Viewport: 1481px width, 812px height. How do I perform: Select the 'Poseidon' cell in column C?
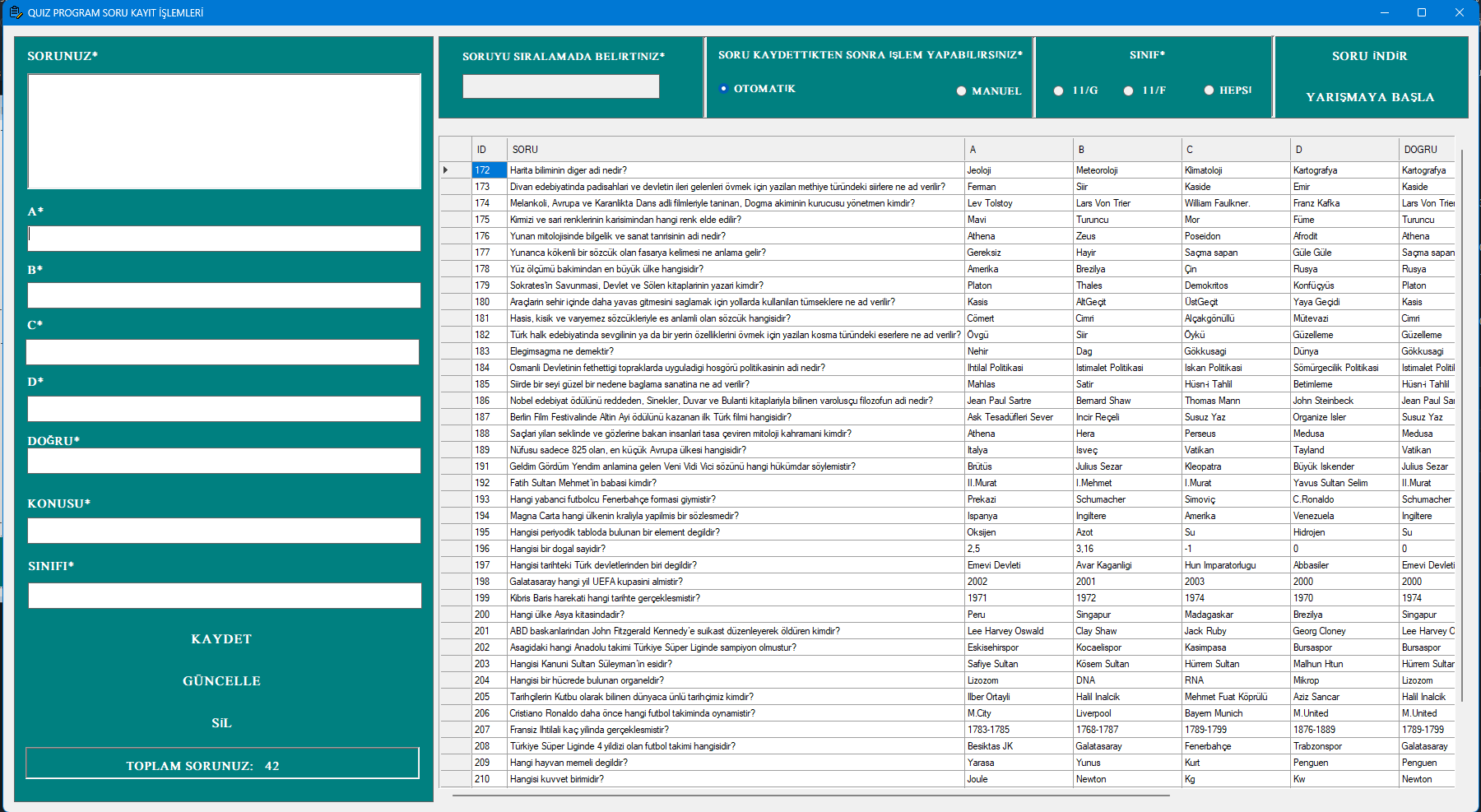[x=1236, y=236]
